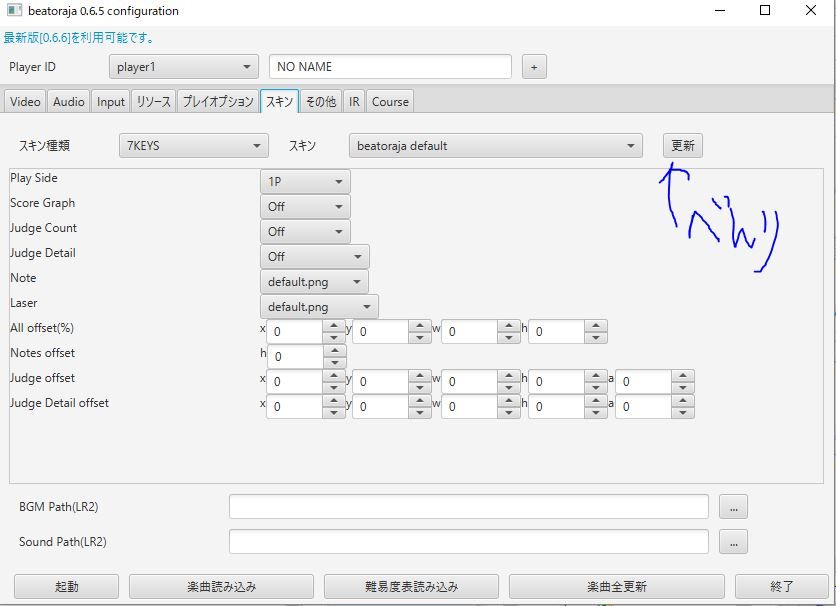Expand the Laser default.png dropdown

coord(319,307)
